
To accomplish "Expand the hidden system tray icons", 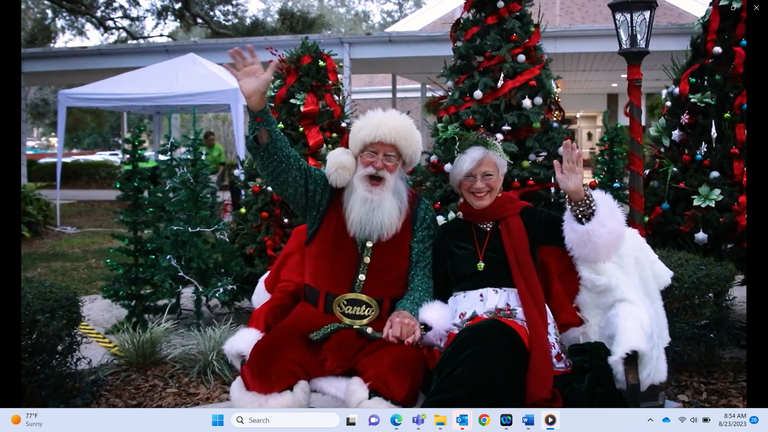I will point(650,420).
